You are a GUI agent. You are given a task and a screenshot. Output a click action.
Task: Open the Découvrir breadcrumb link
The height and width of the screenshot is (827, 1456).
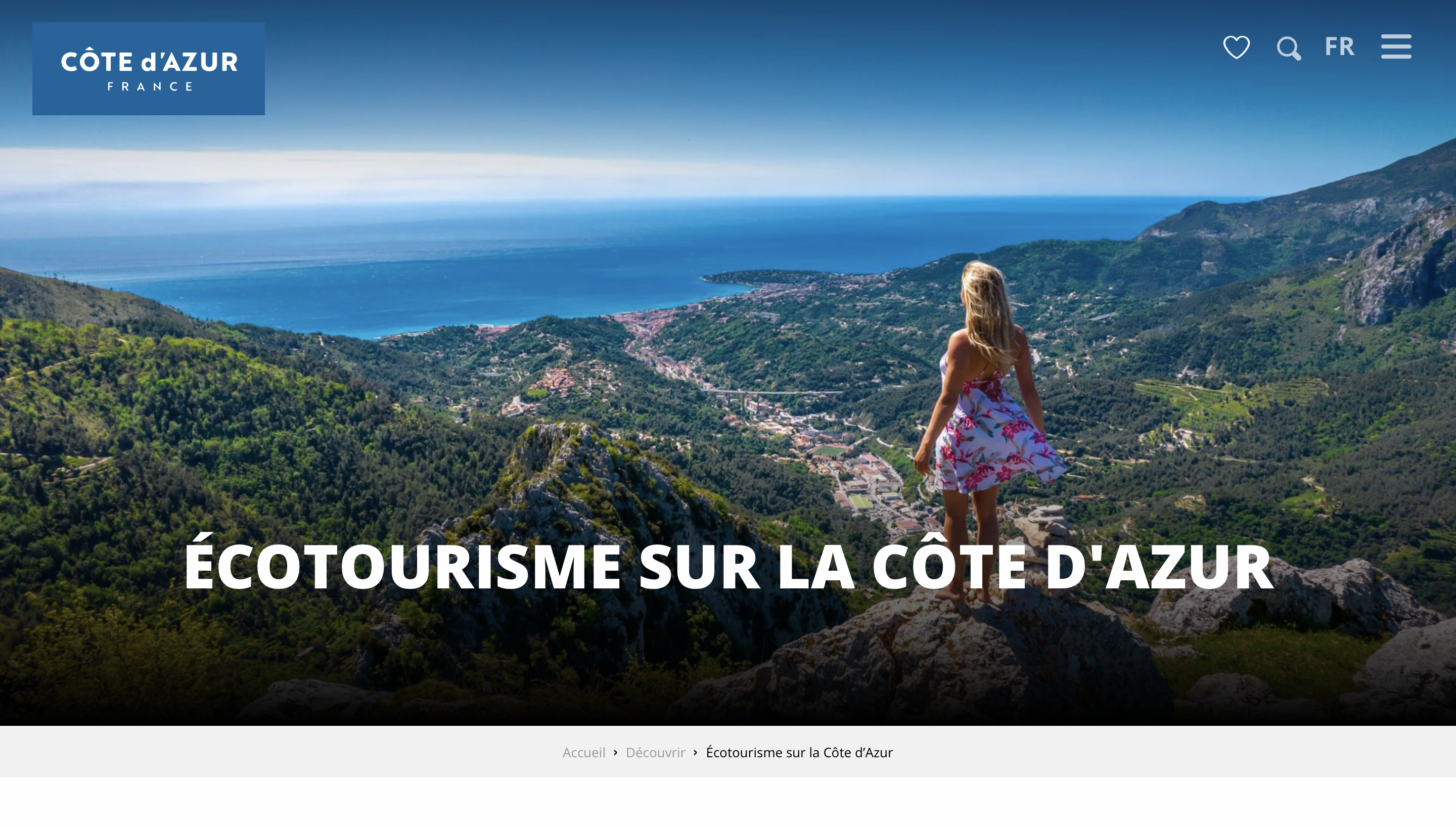655,752
